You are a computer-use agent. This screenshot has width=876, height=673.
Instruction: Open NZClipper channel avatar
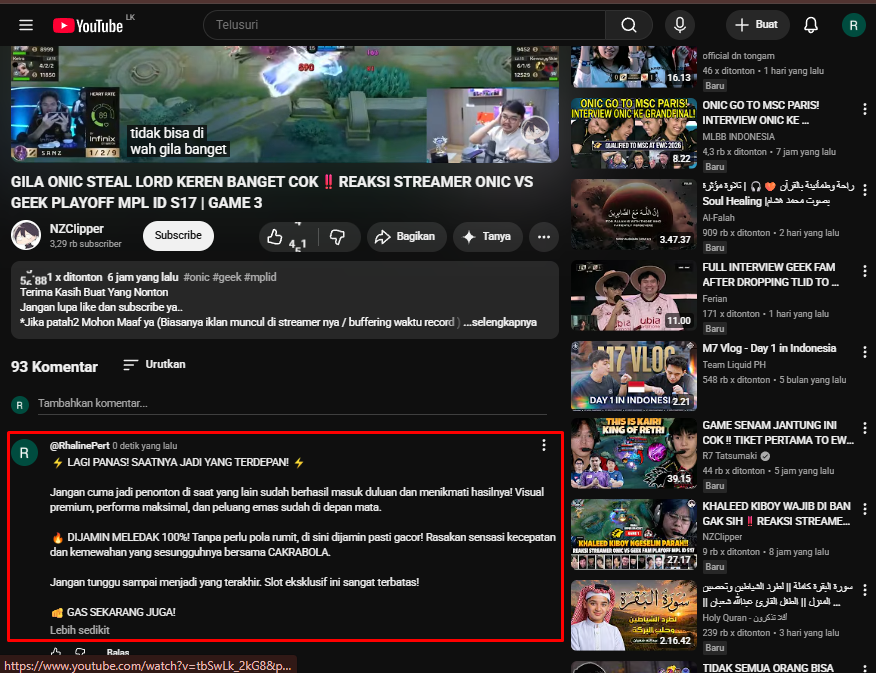[26, 235]
